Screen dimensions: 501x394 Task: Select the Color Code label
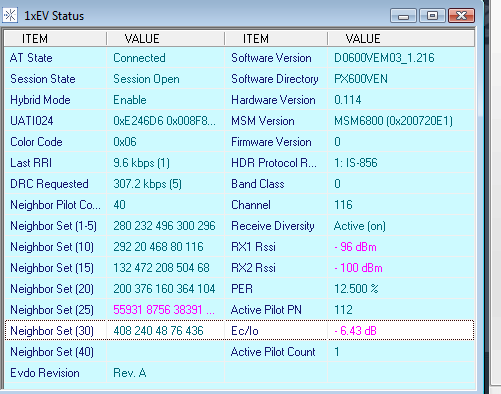[x=36, y=142]
